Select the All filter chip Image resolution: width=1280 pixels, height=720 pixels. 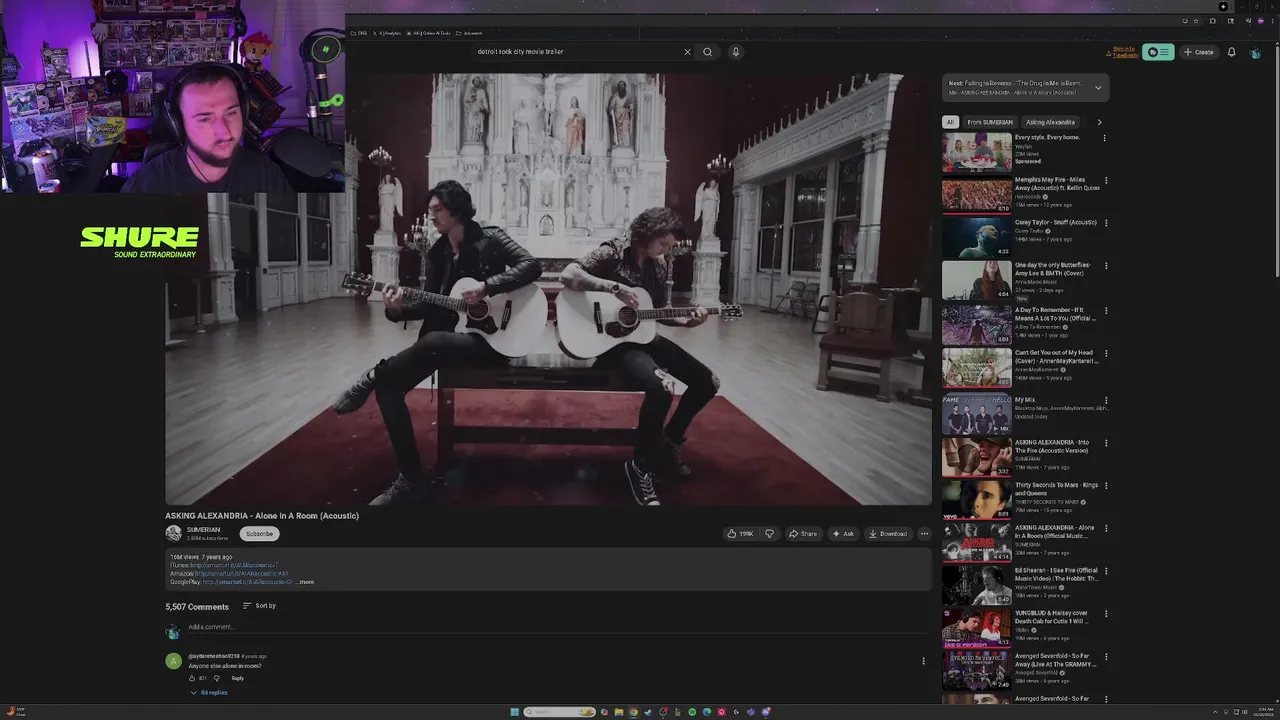coord(950,122)
